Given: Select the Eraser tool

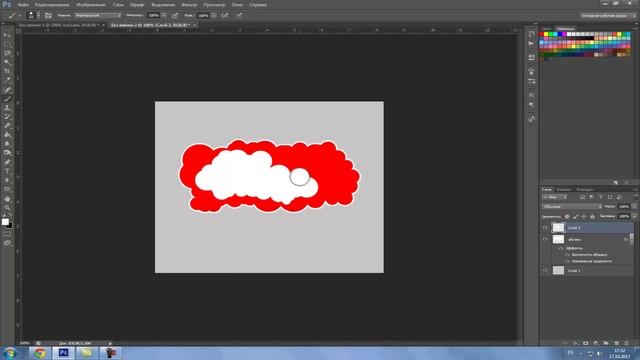Looking at the screenshot, I should coord(7,126).
